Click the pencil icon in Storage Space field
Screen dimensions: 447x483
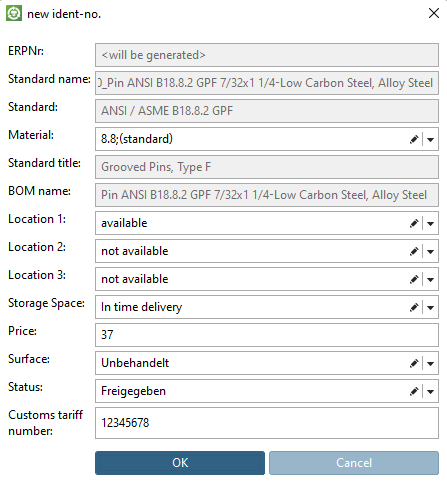[x=414, y=307]
